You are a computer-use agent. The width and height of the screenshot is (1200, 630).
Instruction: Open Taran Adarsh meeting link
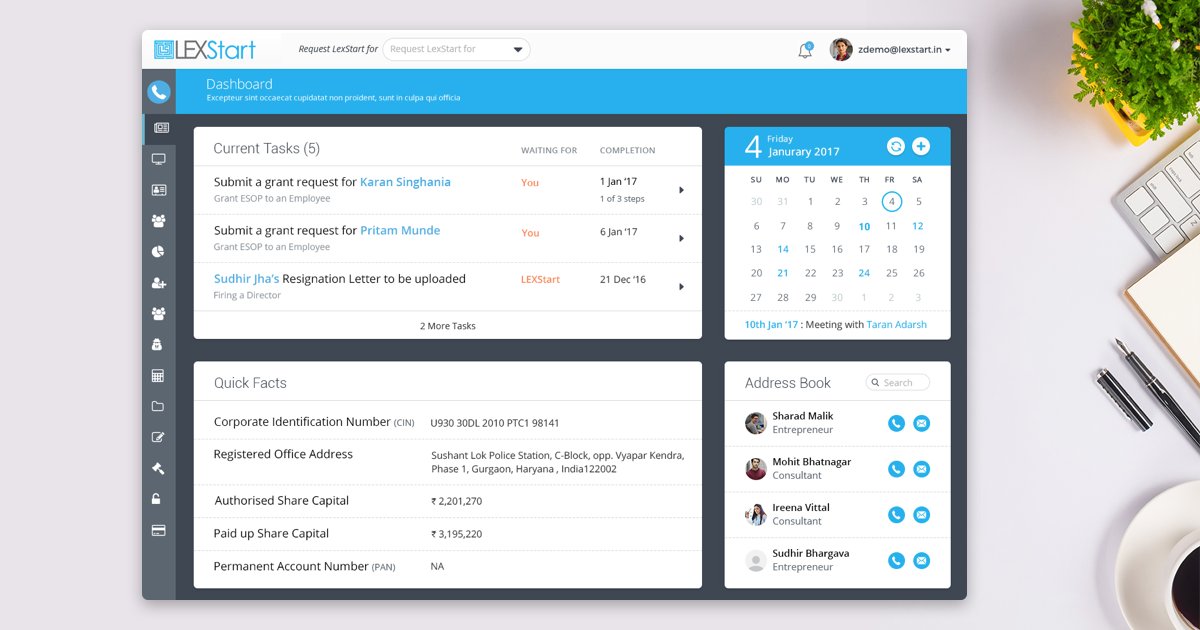point(896,325)
